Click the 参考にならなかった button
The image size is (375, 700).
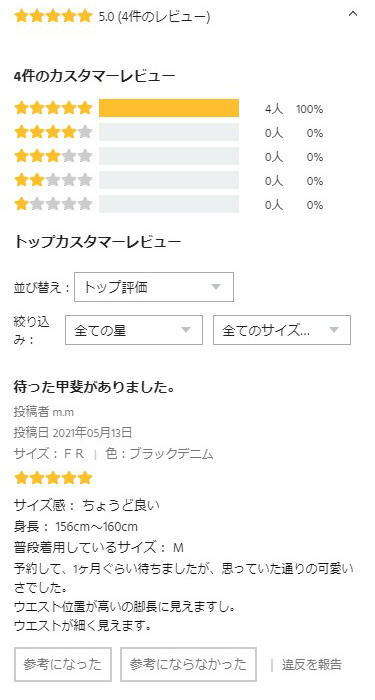pos(188,664)
